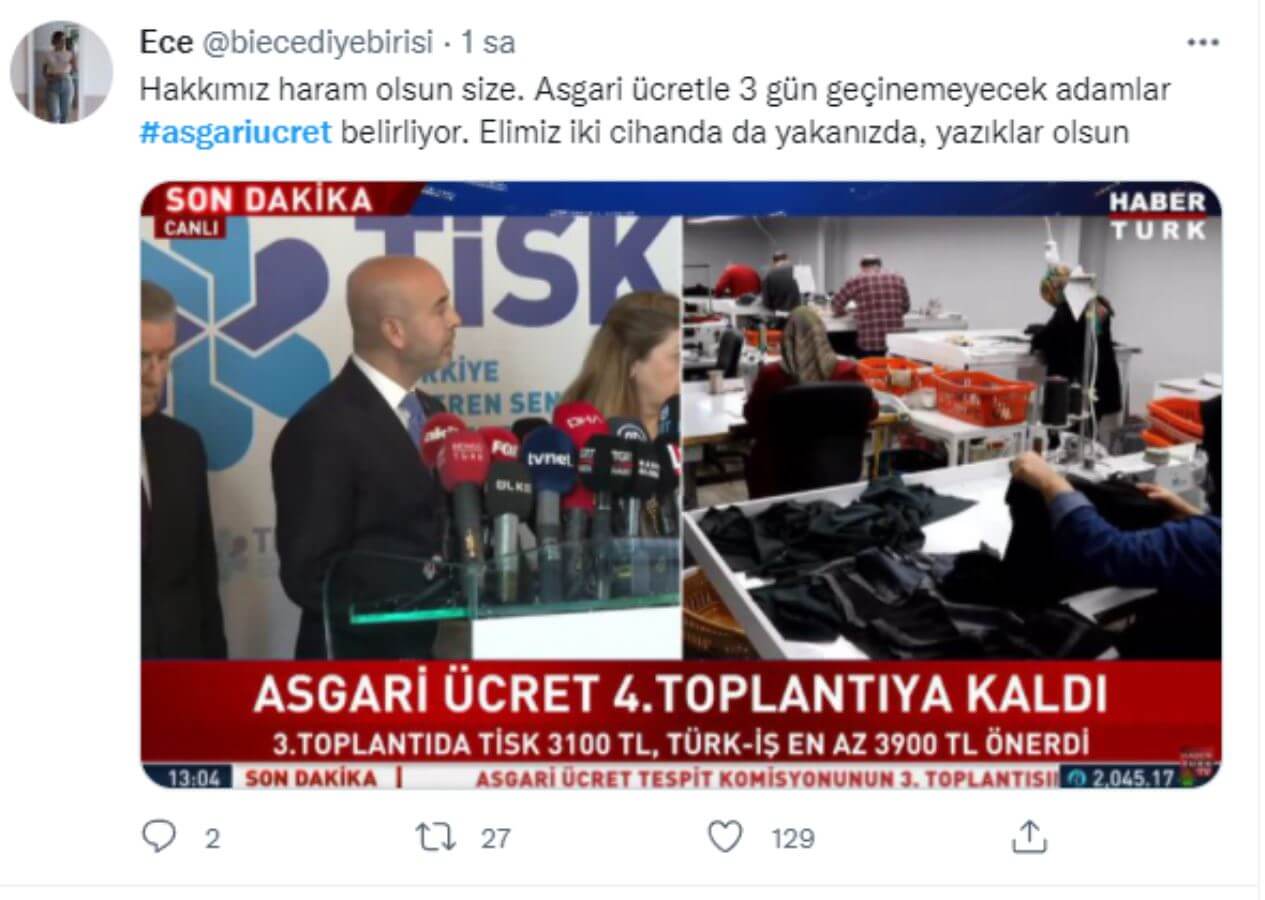Click the textile workshop half of the image

click(x=952, y=438)
